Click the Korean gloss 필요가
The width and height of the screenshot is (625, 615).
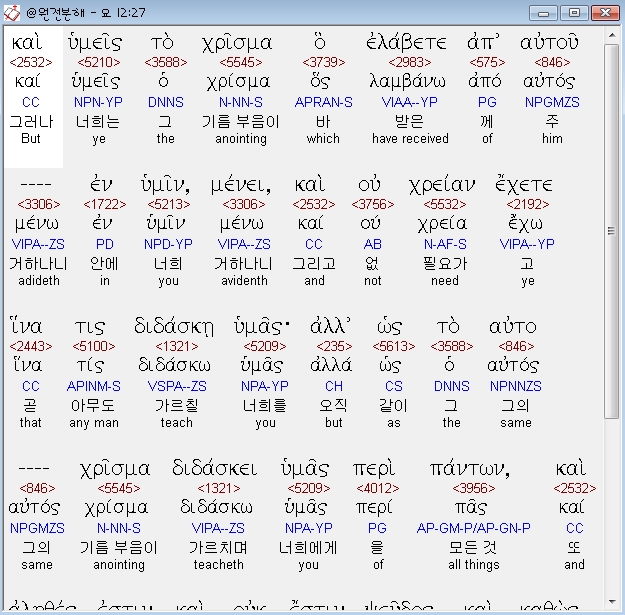pyautogui.click(x=445, y=263)
